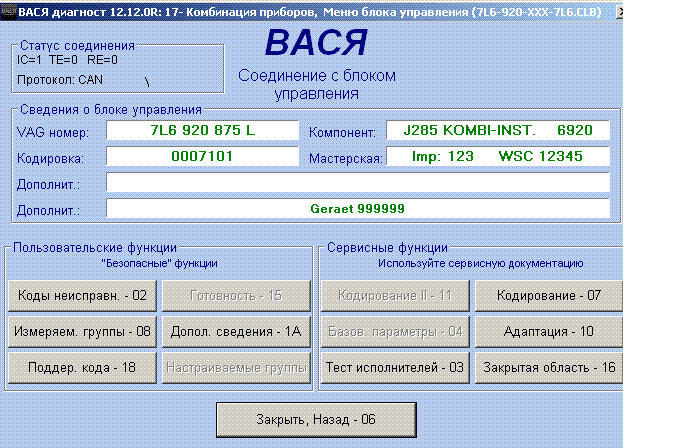Click the Кодировка: label
This screenshot has width=683, height=448.
(50, 159)
